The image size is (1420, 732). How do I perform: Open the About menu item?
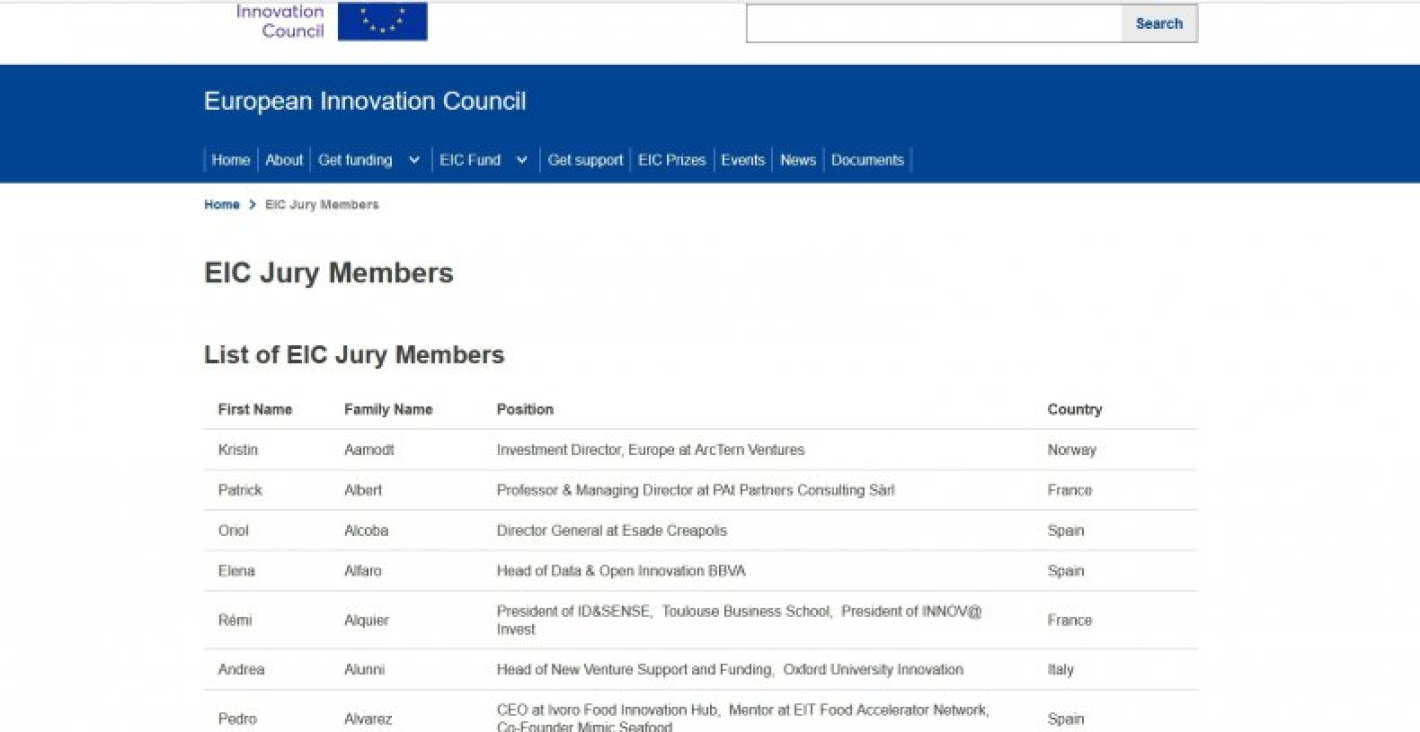[x=284, y=160]
